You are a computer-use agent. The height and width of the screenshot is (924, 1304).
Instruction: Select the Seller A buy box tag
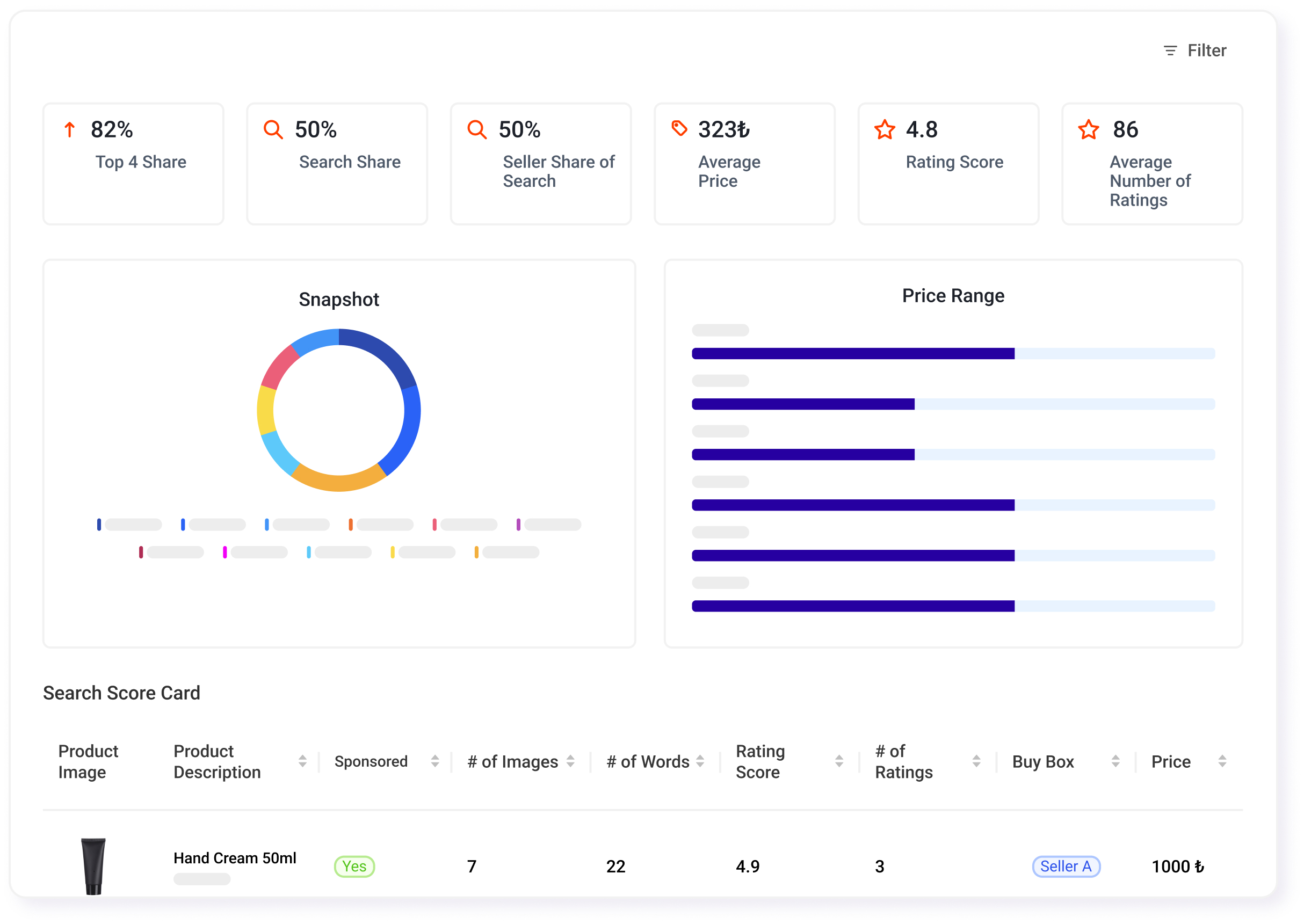(1066, 867)
